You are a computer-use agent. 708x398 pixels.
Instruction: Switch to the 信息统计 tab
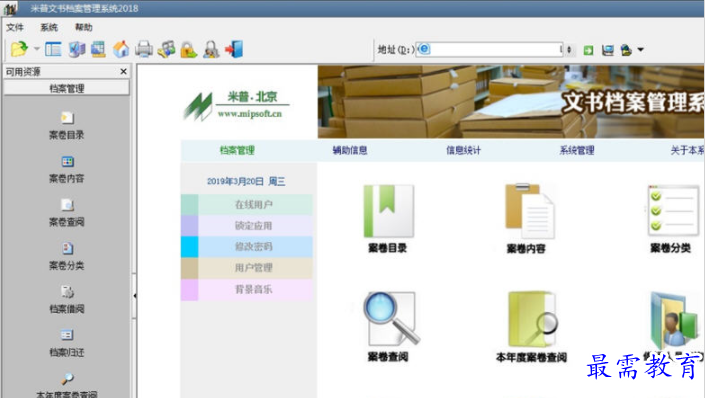coord(463,150)
